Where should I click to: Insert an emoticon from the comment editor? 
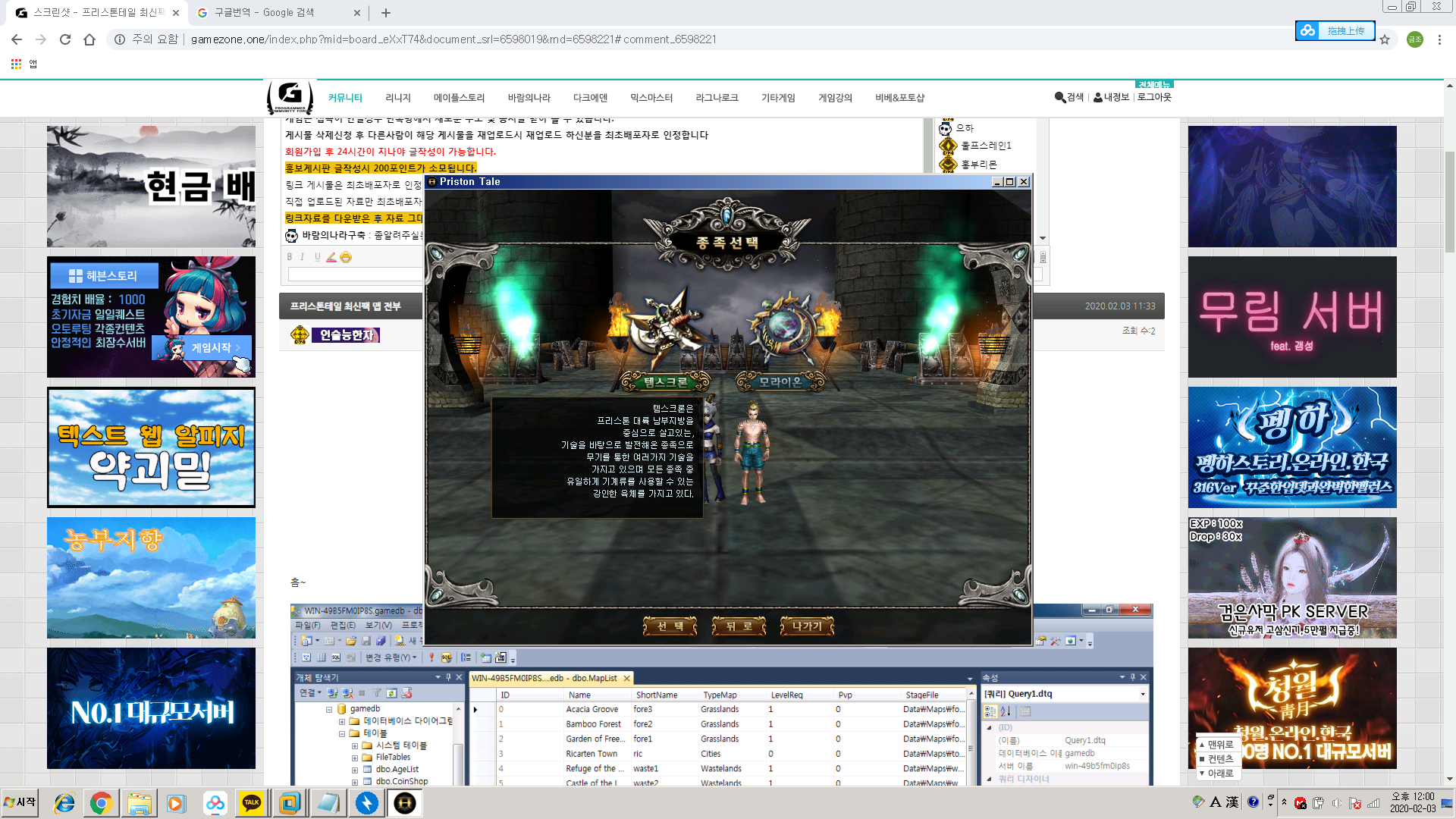pyautogui.click(x=346, y=257)
